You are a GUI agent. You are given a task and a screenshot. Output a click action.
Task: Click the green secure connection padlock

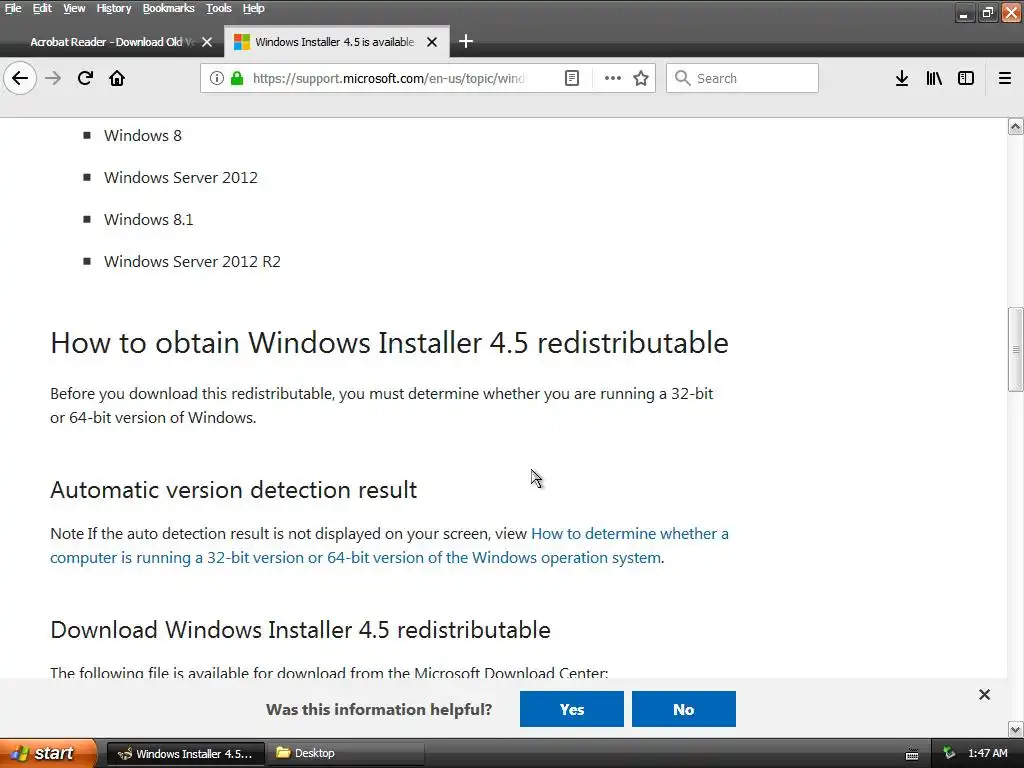point(237,78)
